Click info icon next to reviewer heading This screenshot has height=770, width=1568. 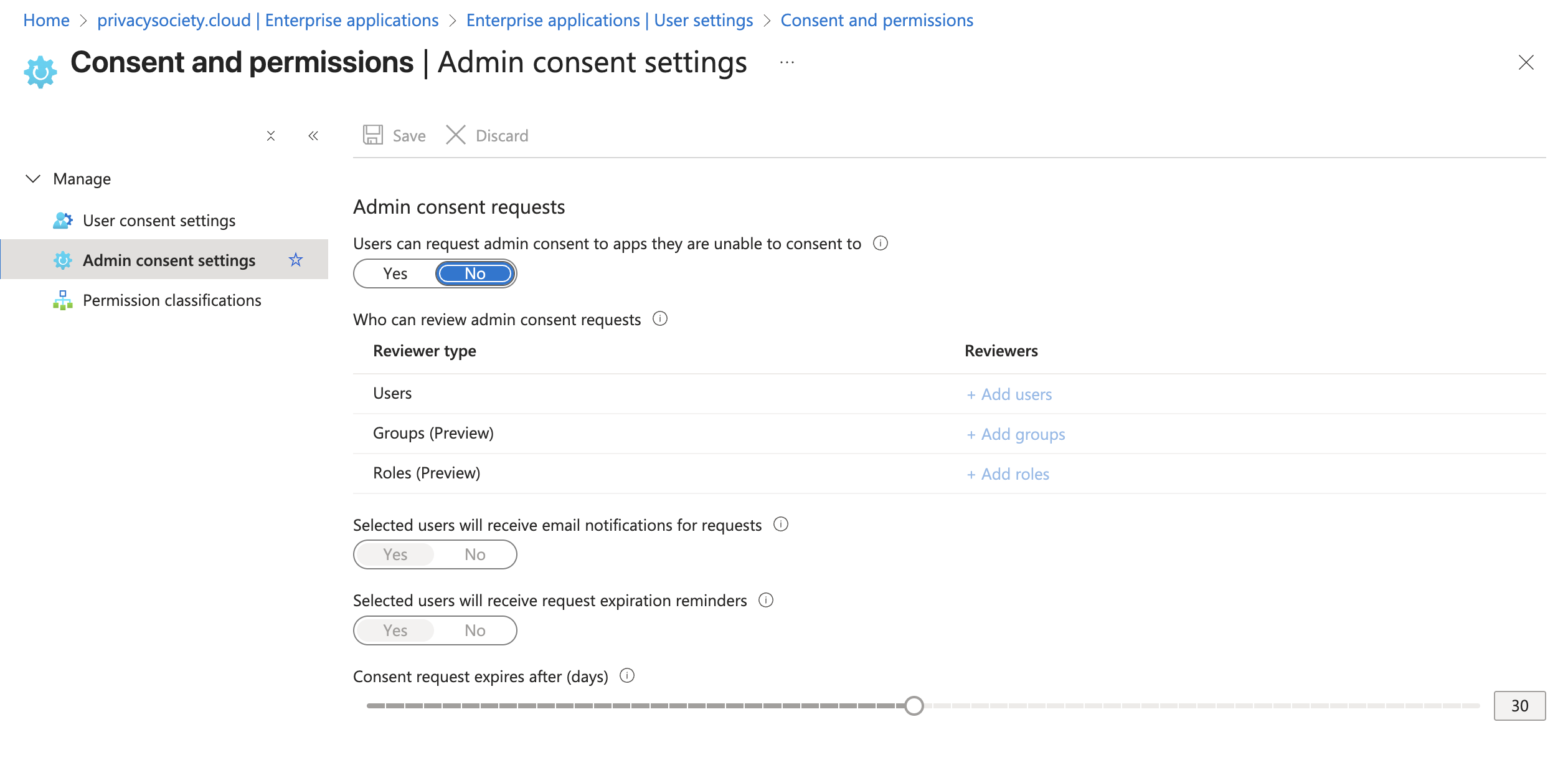point(659,319)
